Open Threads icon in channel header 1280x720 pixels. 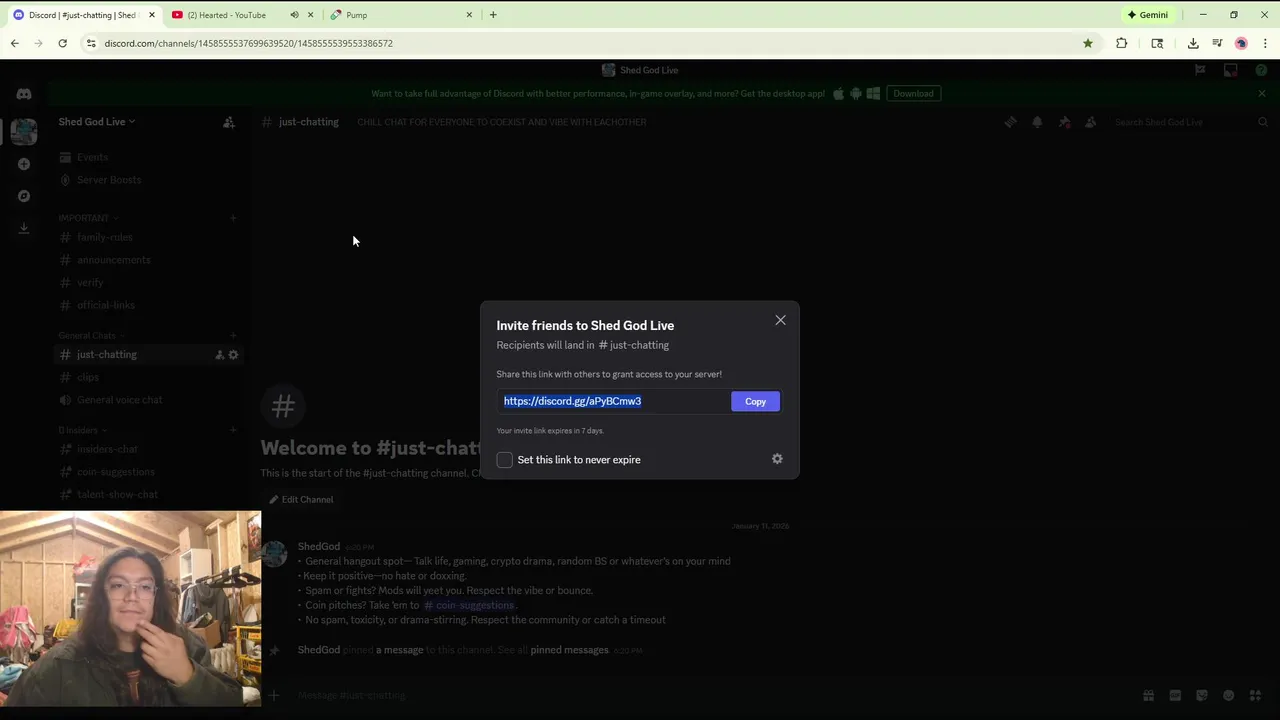click(1010, 122)
